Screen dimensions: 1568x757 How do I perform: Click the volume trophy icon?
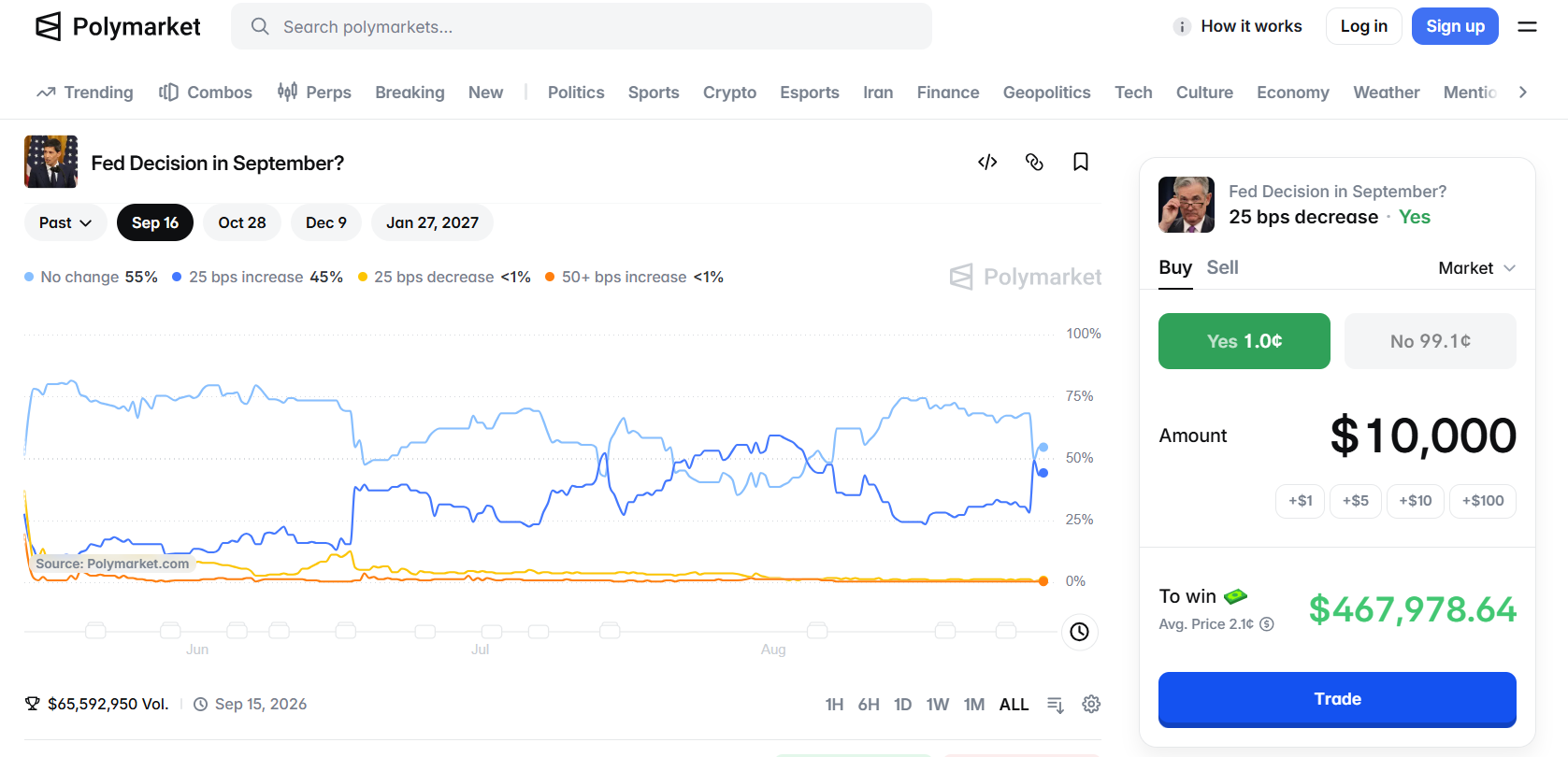click(x=33, y=704)
